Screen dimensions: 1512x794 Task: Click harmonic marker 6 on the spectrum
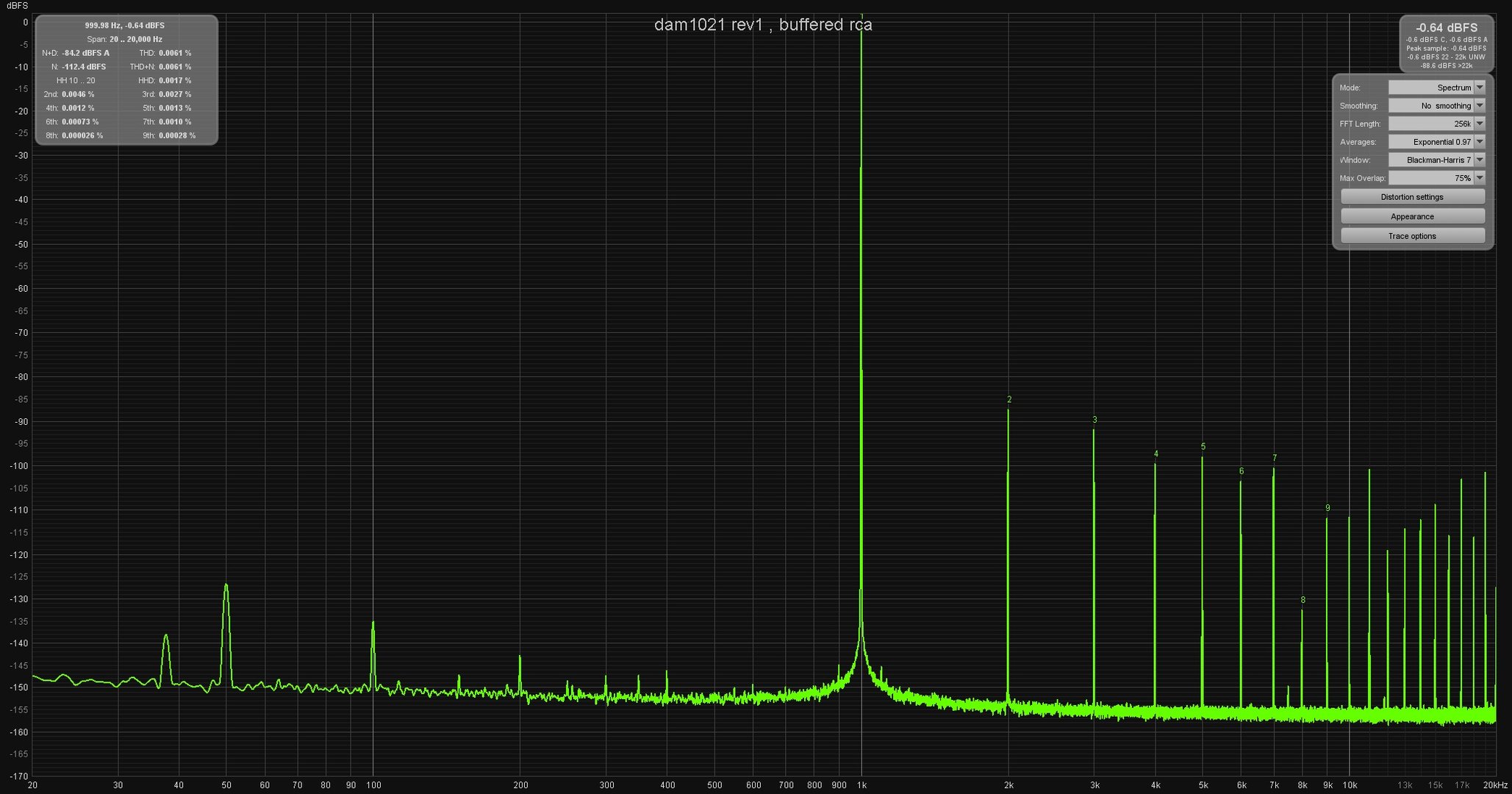tap(1242, 471)
